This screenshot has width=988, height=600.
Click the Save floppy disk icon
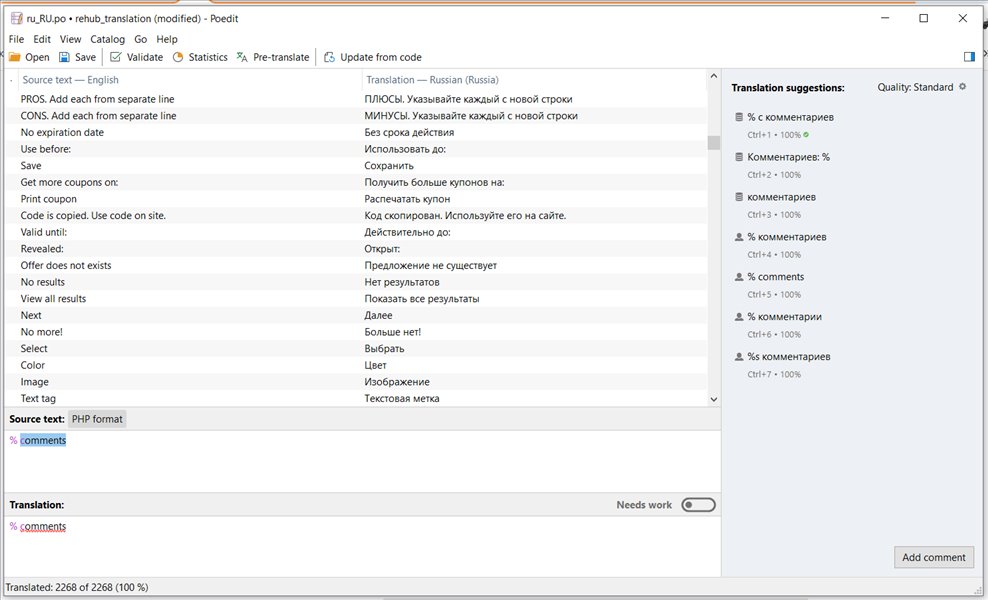(64, 57)
